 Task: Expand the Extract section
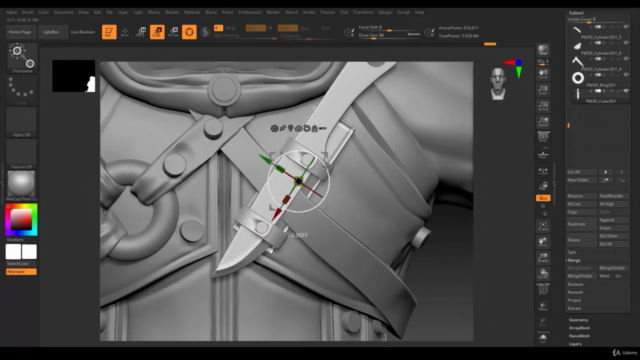pos(574,309)
